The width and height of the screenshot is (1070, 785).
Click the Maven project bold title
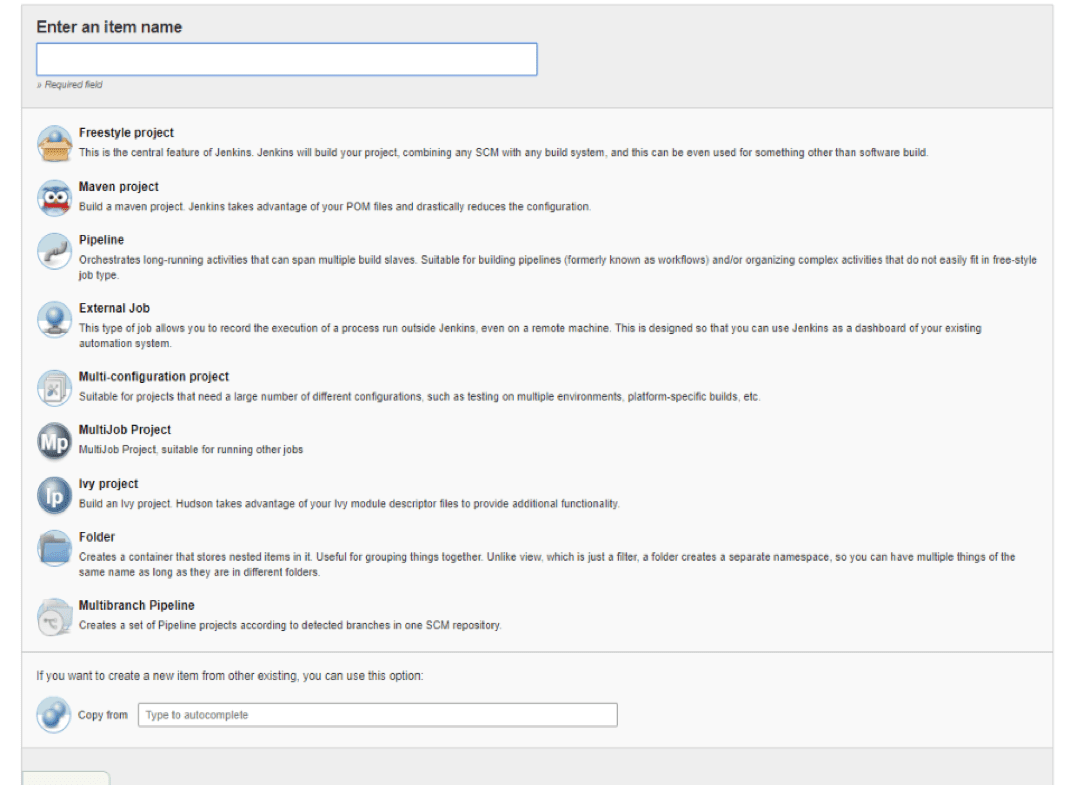118,185
